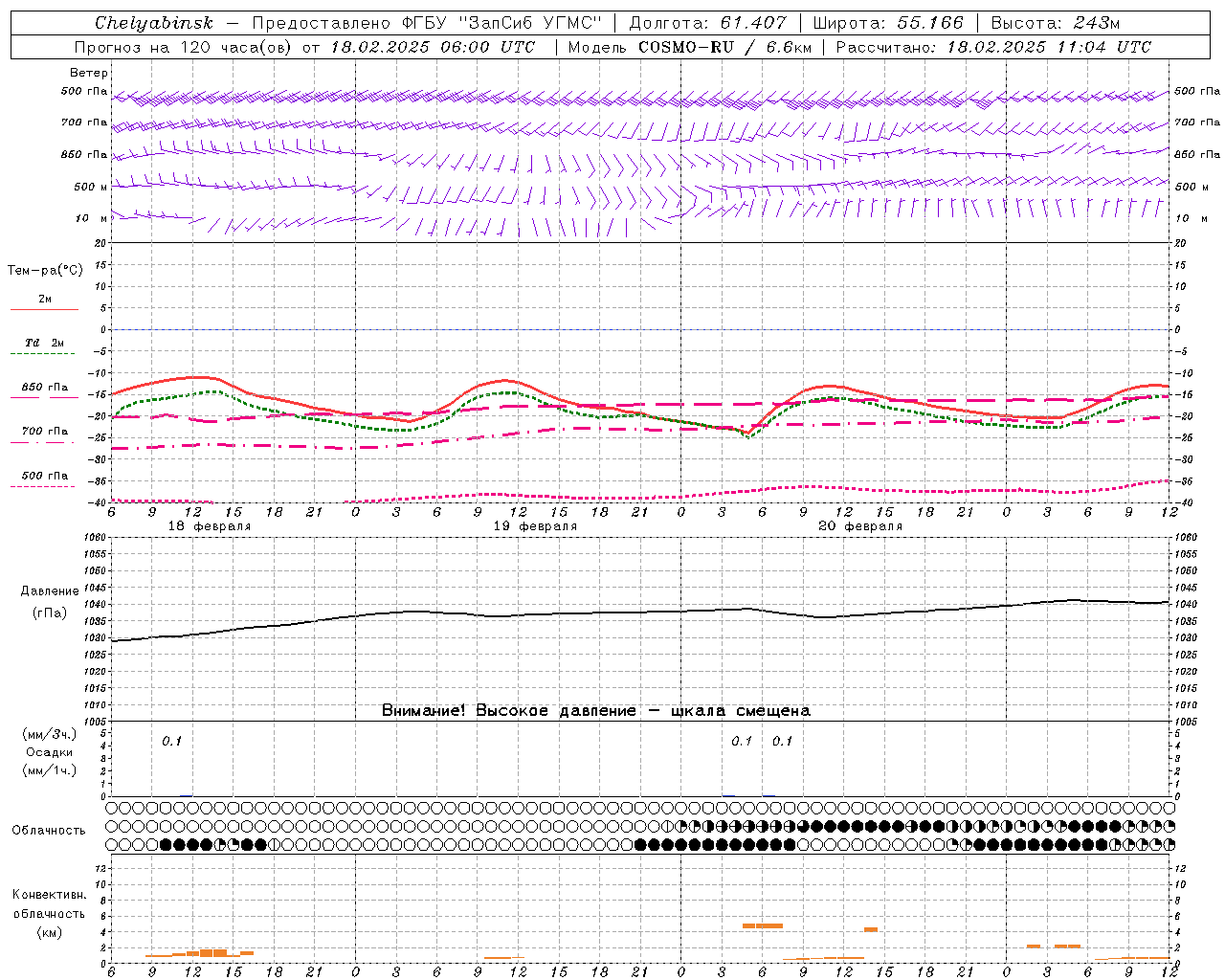Click the Прогноз на 120 часа(ов) text
This screenshot has height=980, width=1225.
[x=185, y=47]
